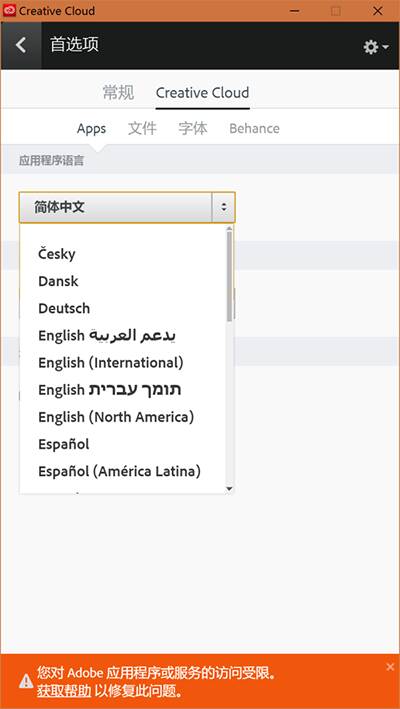The height and width of the screenshot is (709, 400).
Task: Click the warning triangle icon
Action: [x=25, y=680]
